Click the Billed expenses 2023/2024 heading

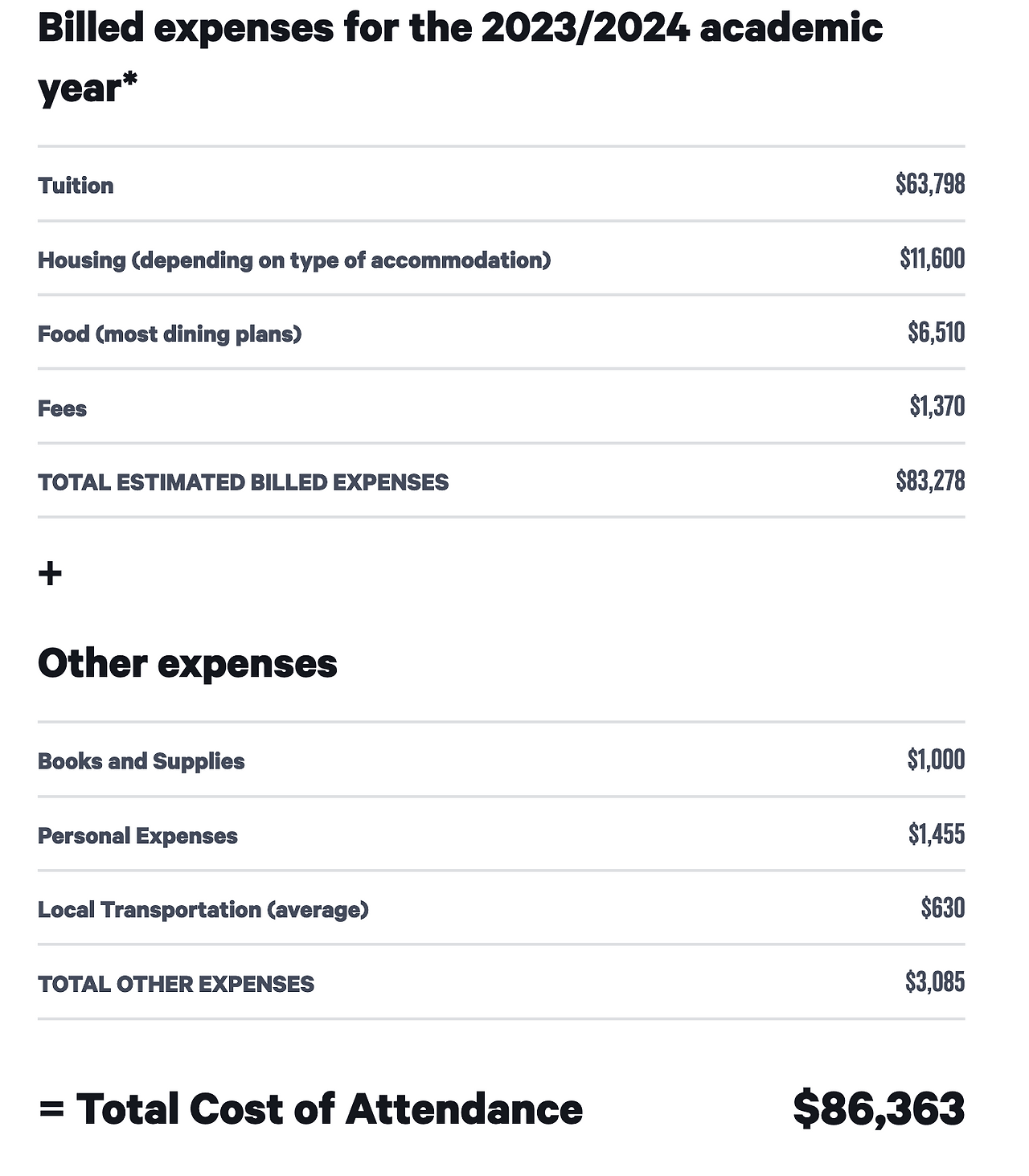click(460, 56)
